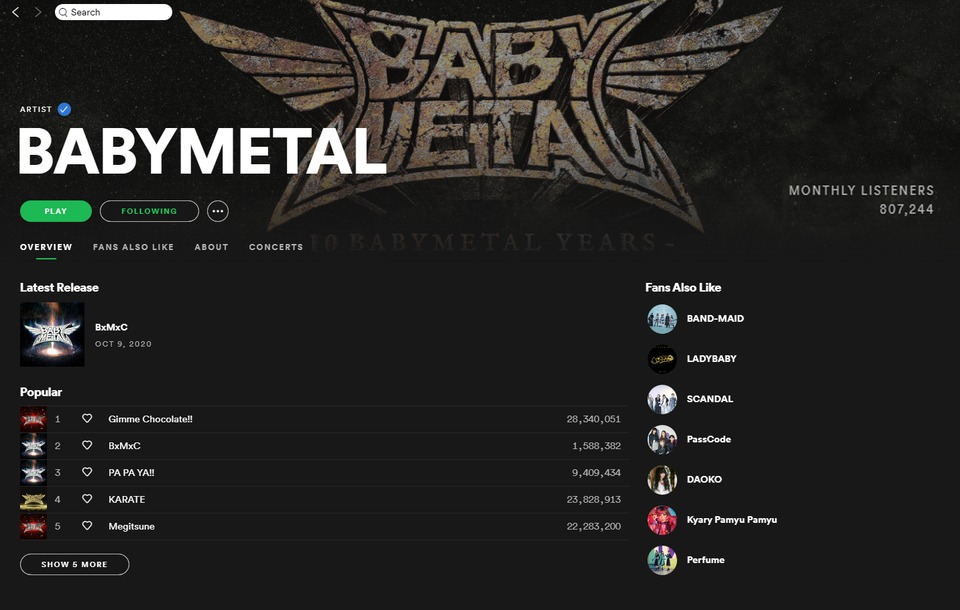Go back with the left arrow

[15, 12]
